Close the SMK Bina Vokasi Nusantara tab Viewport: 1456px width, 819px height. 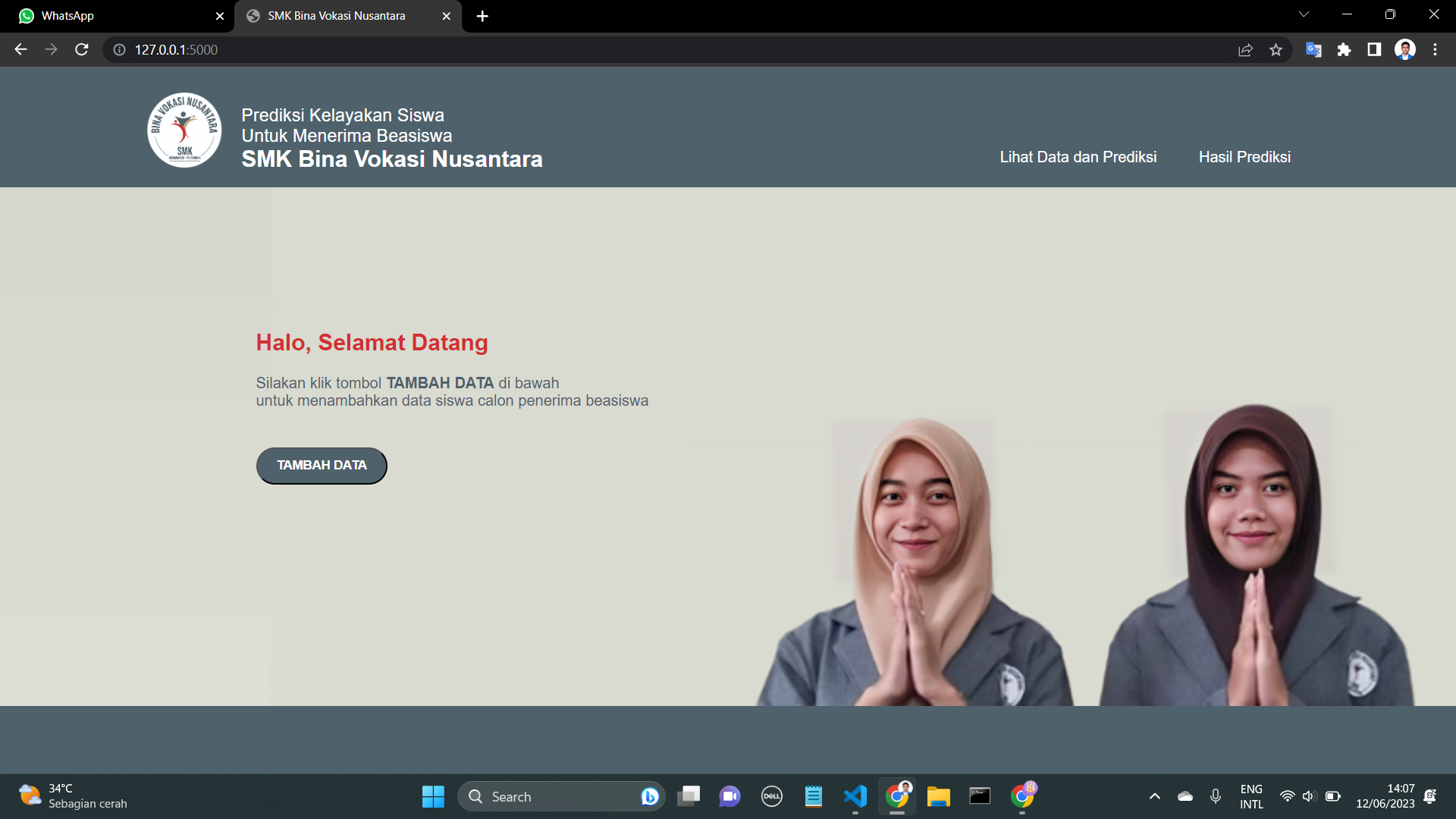tap(446, 16)
